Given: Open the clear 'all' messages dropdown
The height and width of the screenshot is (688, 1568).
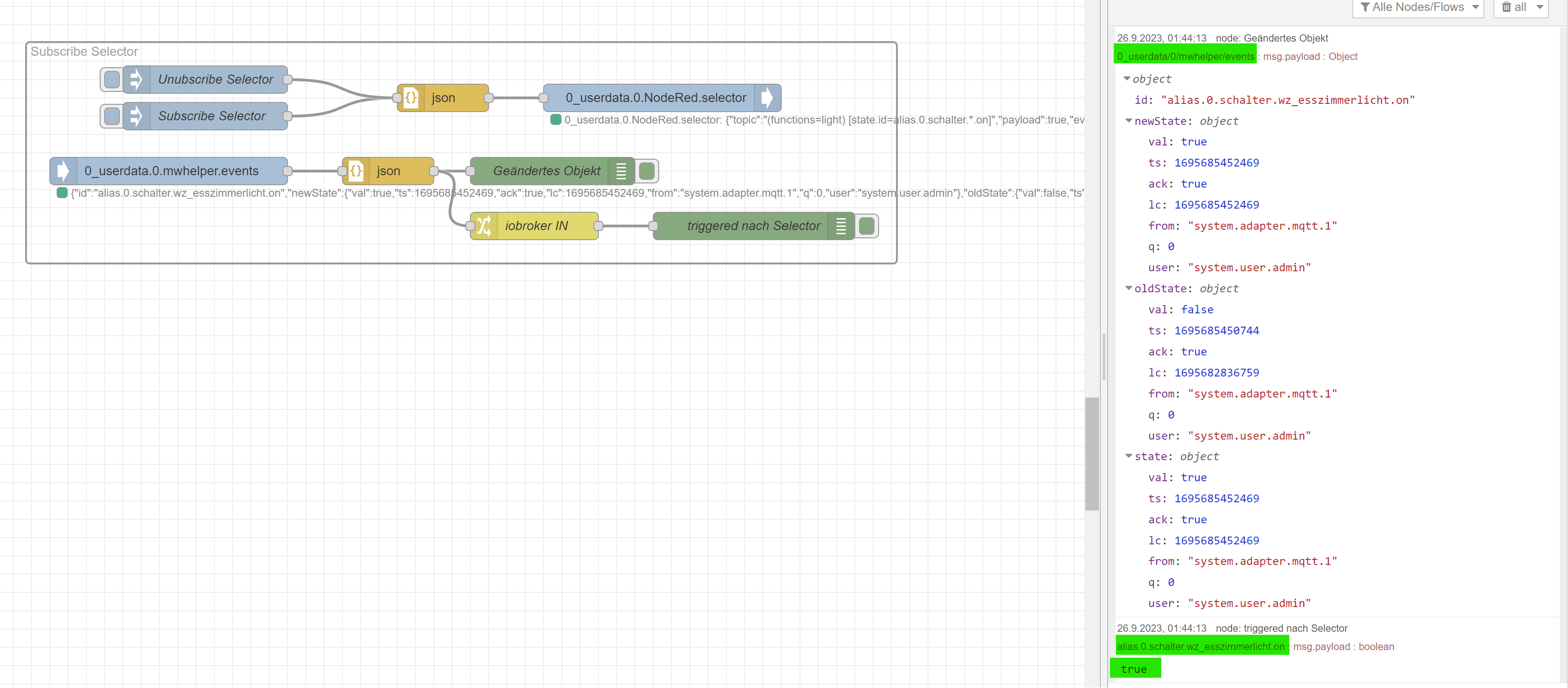Looking at the screenshot, I should (x=1539, y=7).
